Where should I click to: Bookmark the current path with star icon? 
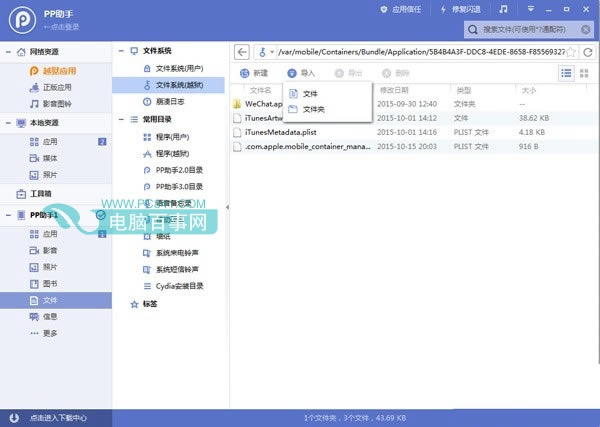click(x=571, y=52)
